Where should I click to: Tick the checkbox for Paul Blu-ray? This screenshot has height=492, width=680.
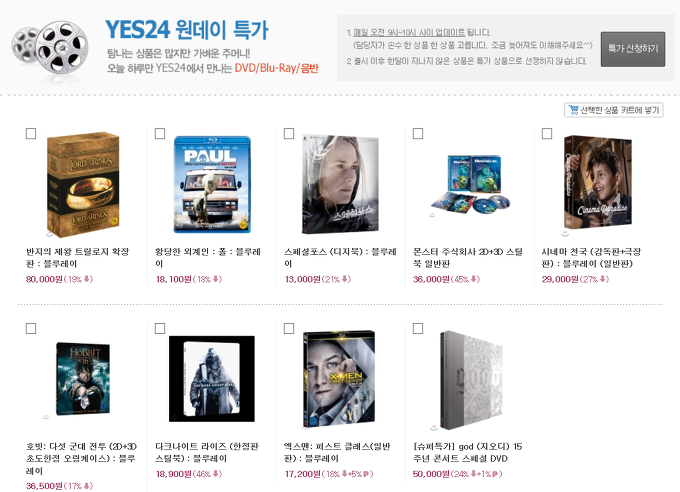point(160,133)
